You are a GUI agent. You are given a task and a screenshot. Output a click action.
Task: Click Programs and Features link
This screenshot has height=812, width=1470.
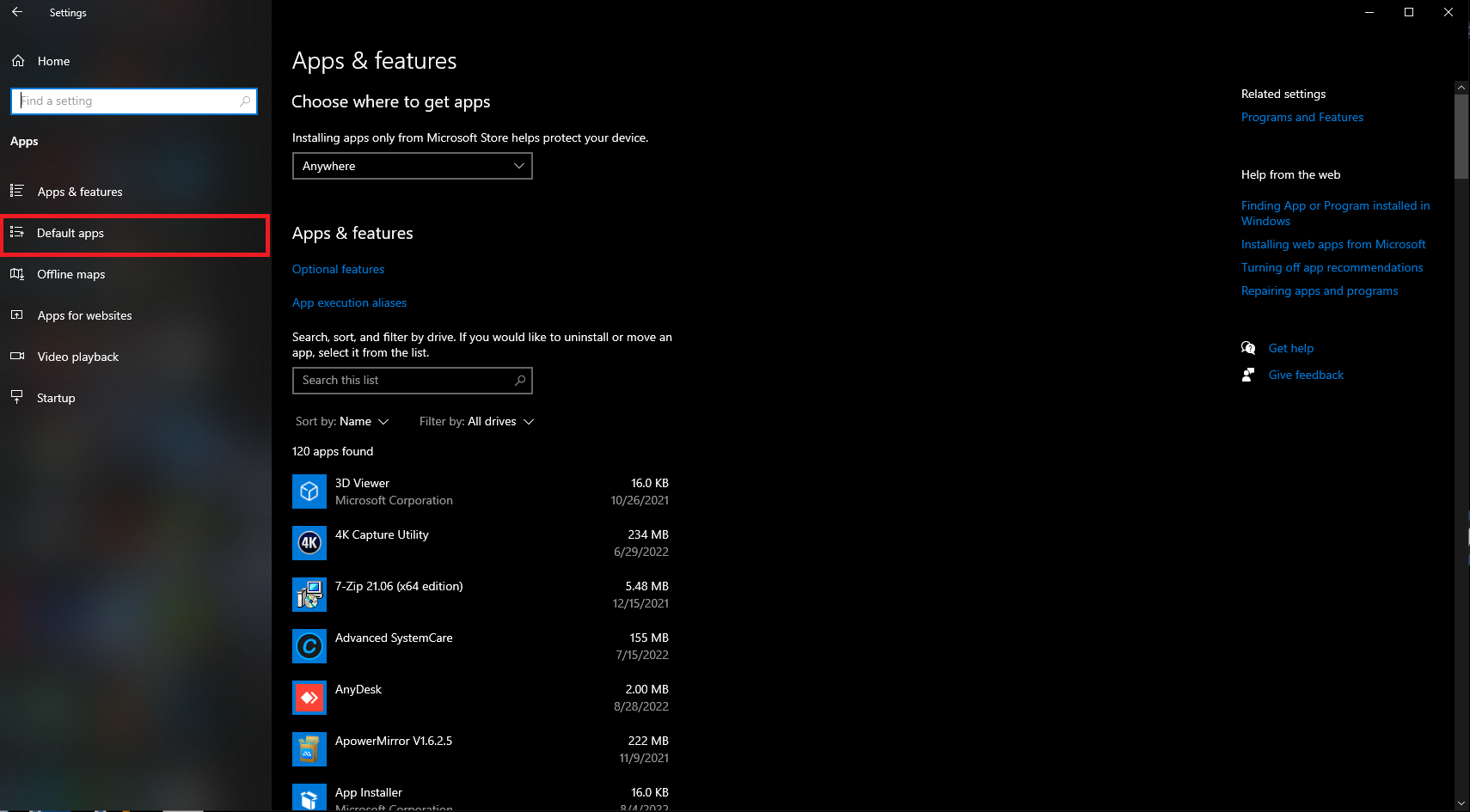(x=1302, y=117)
